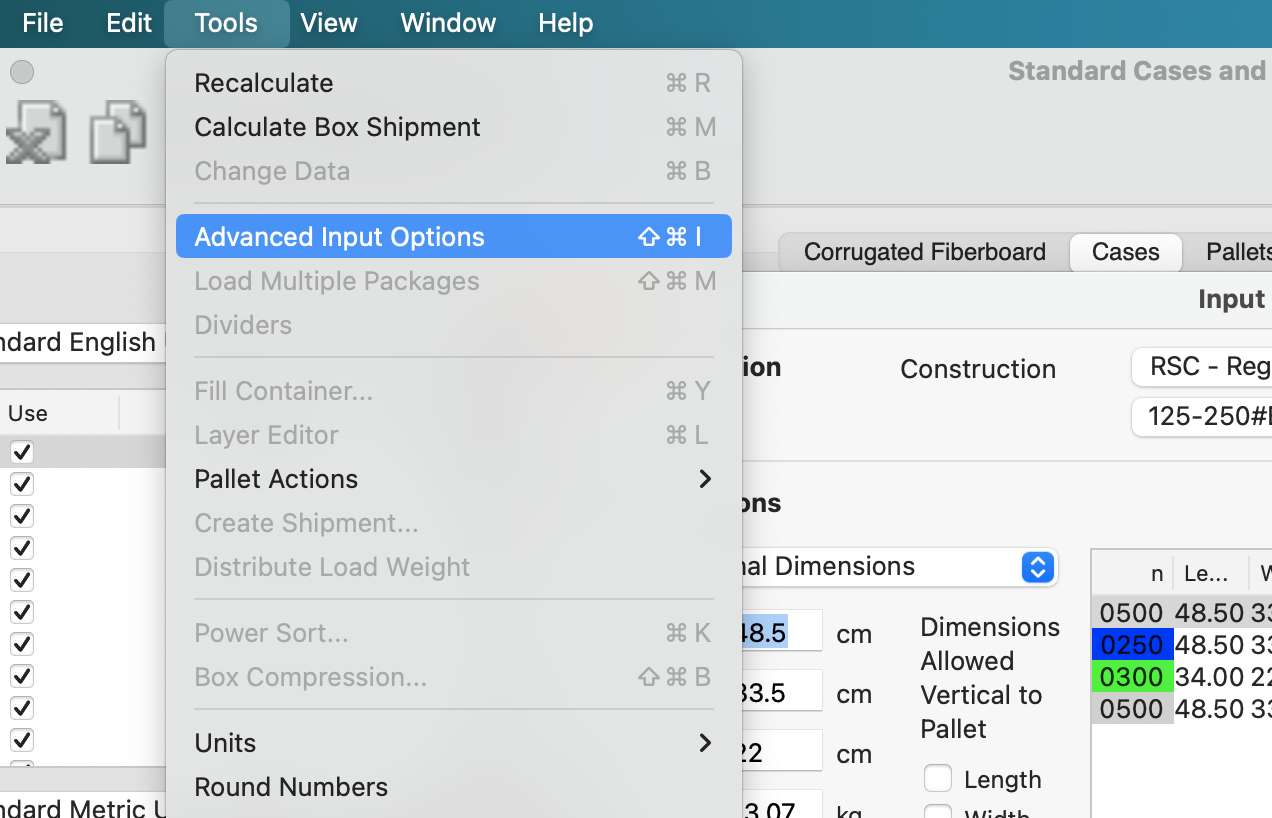Open the Window menu
This screenshot has height=818, width=1272.
(448, 23)
